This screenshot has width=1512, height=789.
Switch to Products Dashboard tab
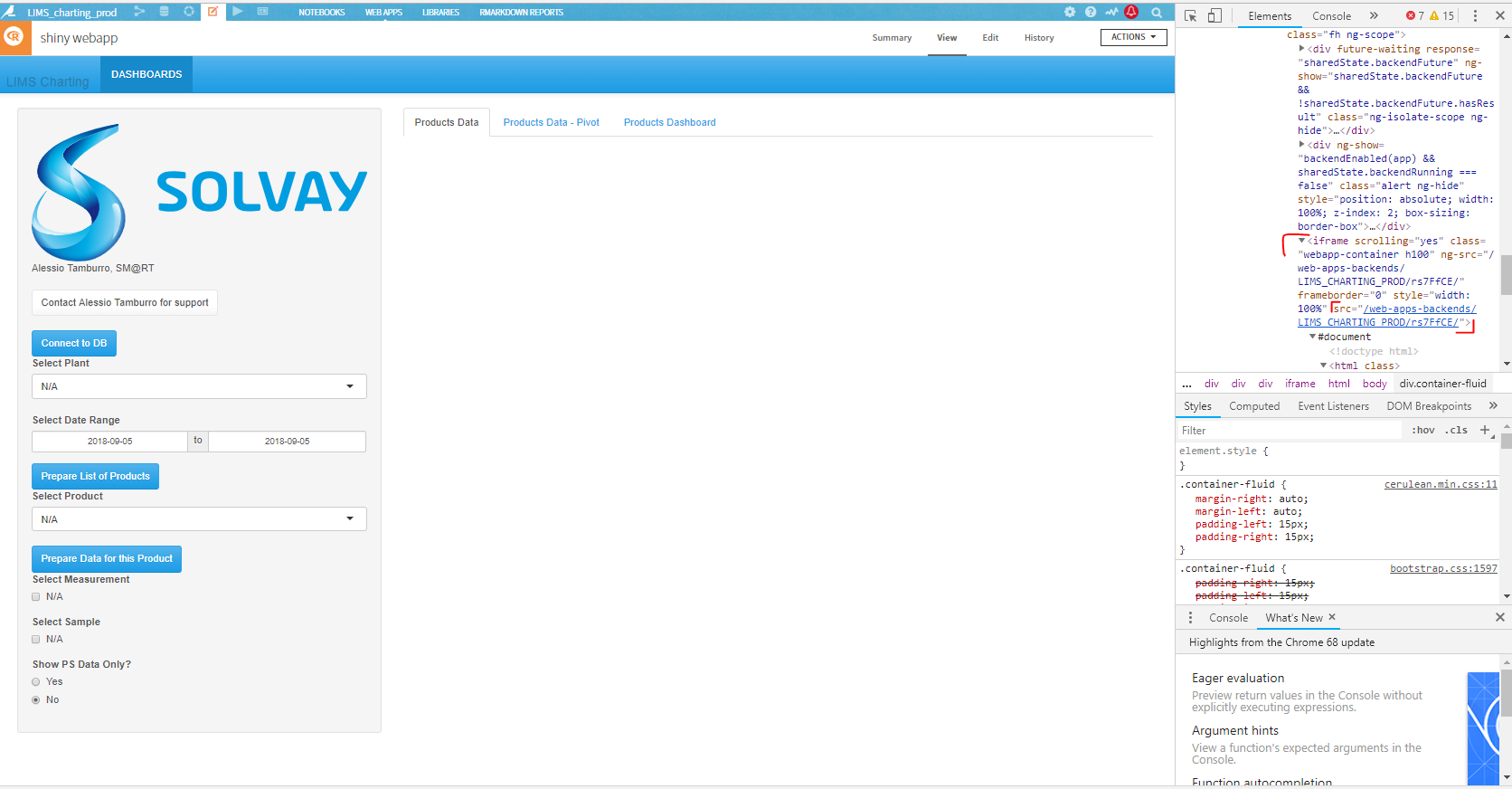coord(669,122)
